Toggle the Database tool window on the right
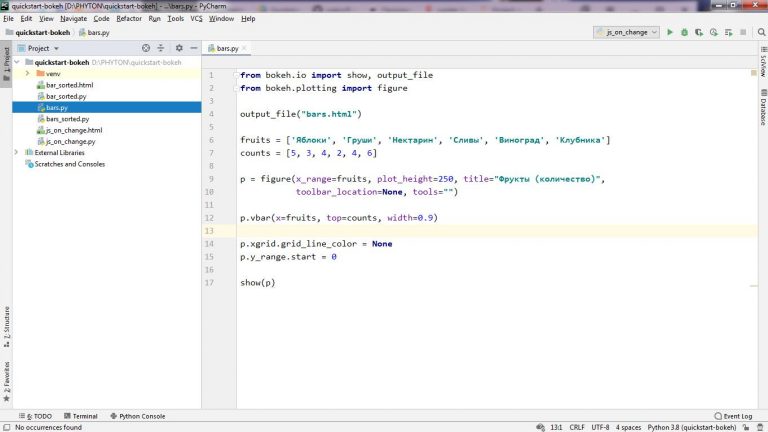This screenshot has height=432, width=768. 762,110
